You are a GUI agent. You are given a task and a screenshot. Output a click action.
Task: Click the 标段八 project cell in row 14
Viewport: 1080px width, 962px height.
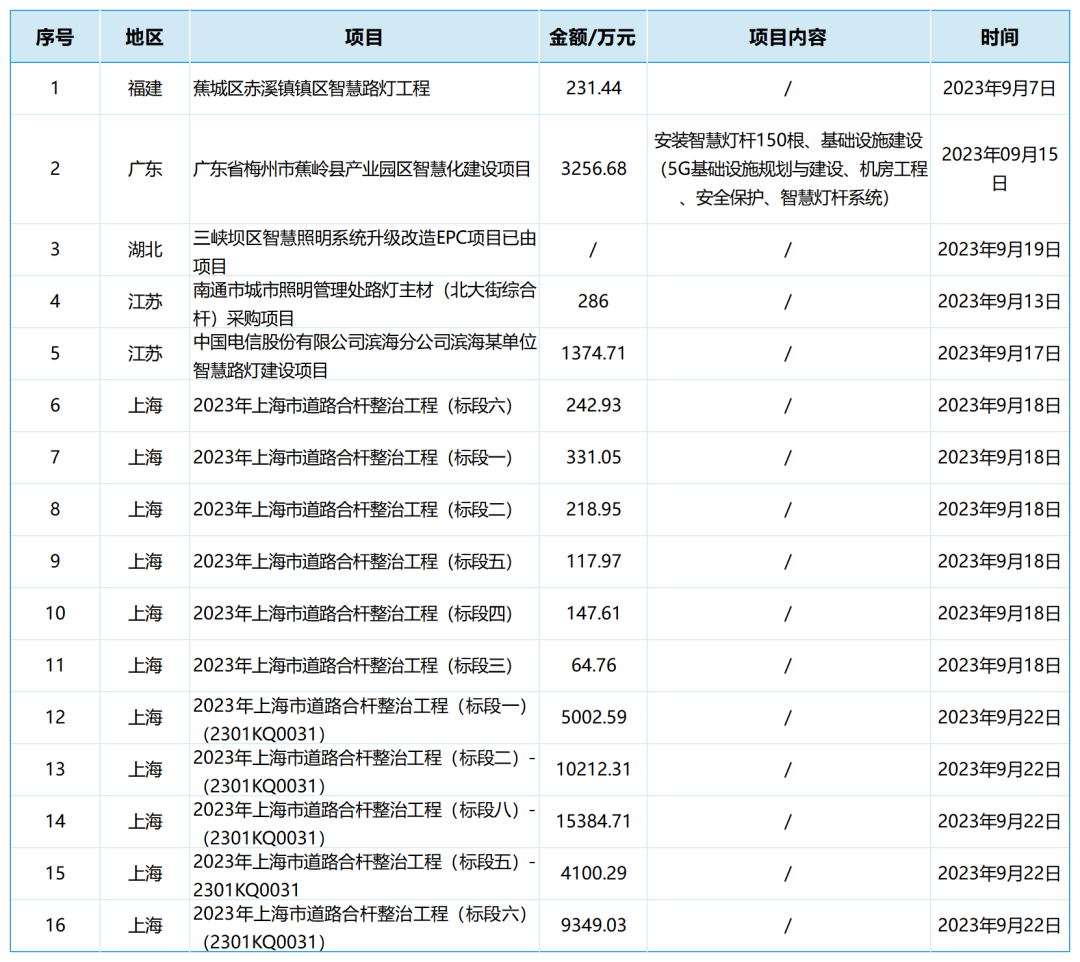point(364,822)
